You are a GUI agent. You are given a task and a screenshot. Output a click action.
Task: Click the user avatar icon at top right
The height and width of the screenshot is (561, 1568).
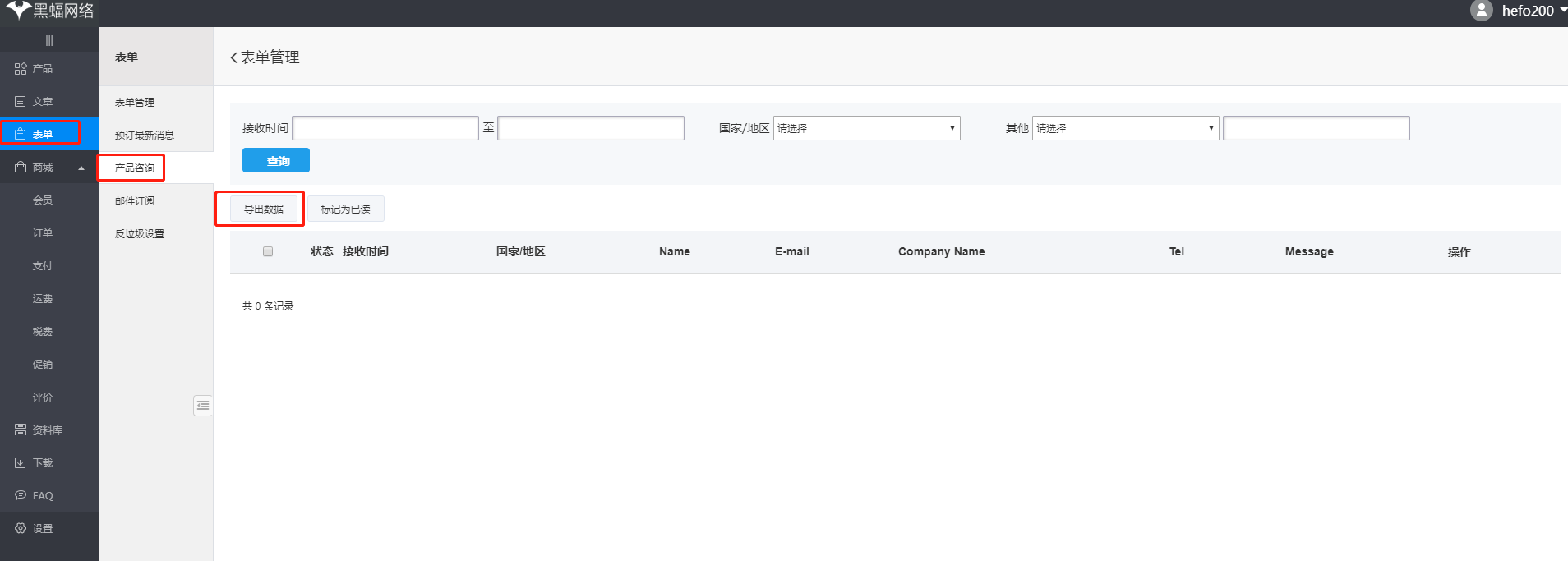[1481, 11]
